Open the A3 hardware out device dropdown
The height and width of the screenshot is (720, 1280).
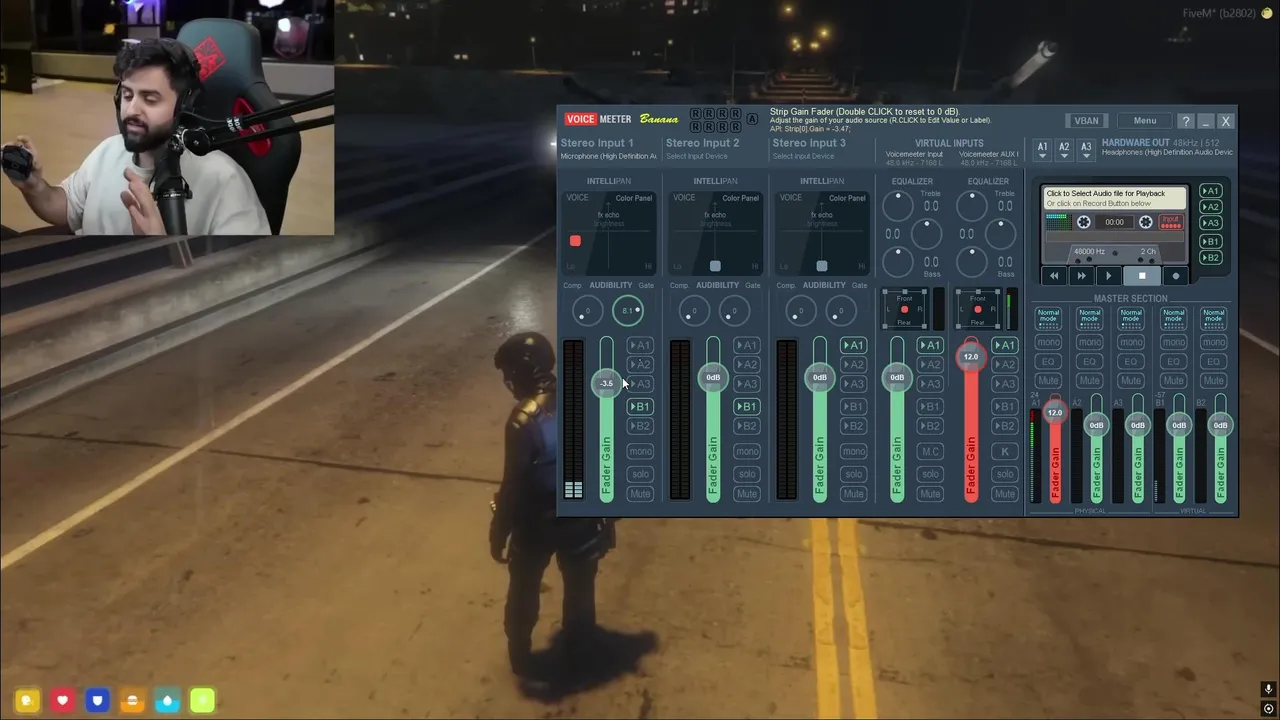pos(1086,150)
